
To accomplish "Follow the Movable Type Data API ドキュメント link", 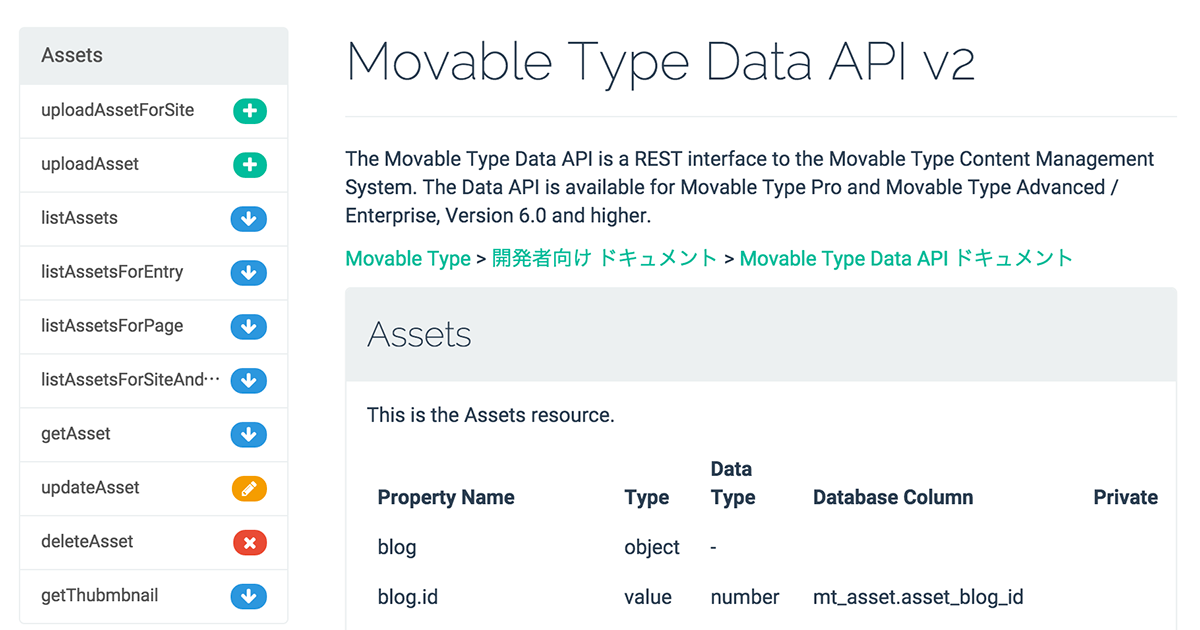I will point(905,258).
